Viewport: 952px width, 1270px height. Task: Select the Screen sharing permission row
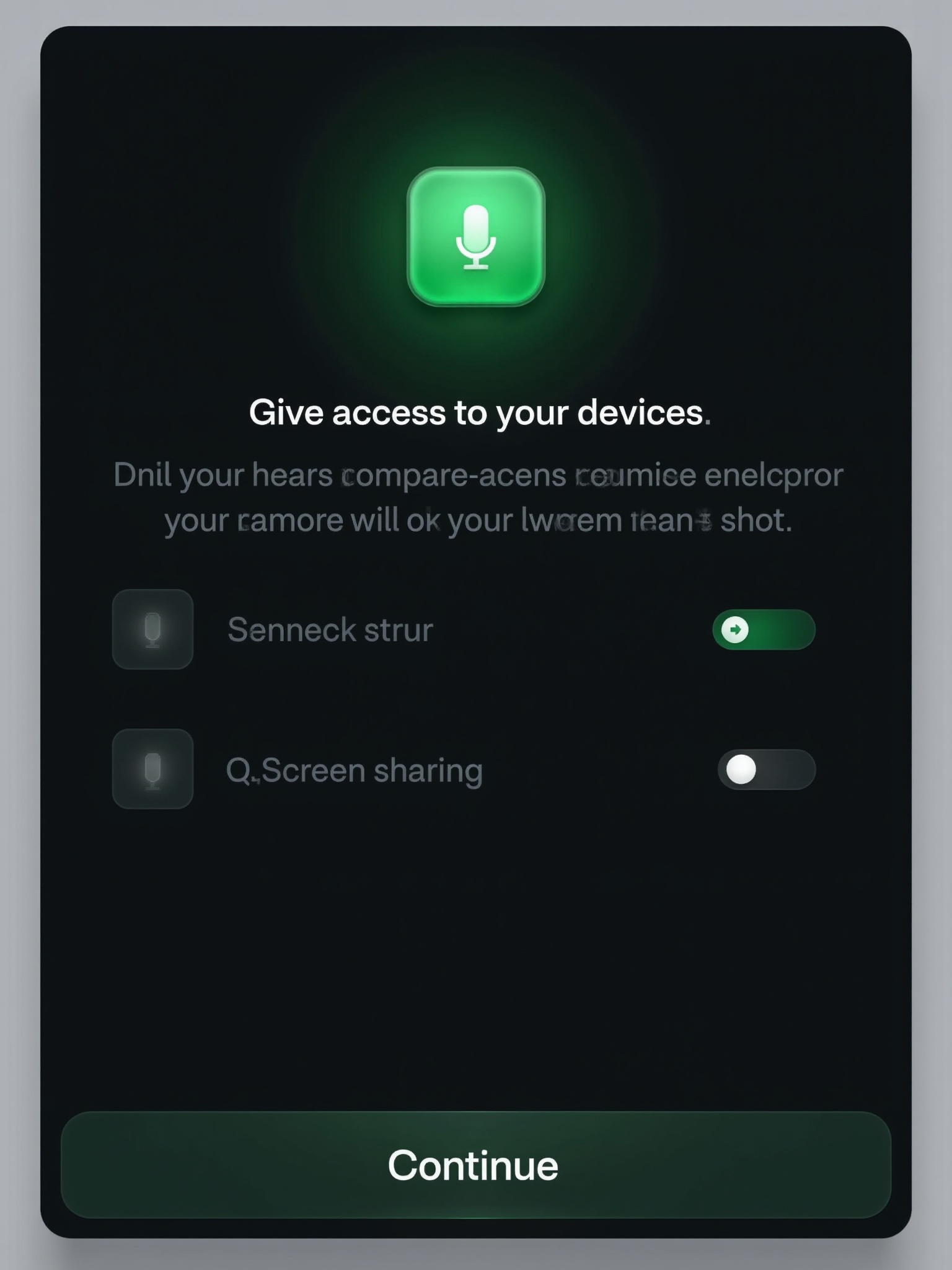[x=464, y=769]
